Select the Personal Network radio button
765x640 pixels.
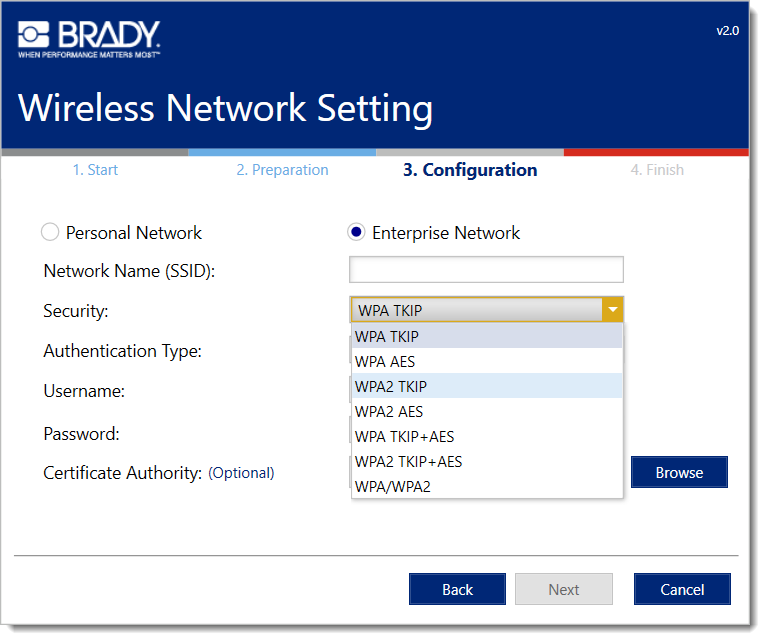[50, 233]
